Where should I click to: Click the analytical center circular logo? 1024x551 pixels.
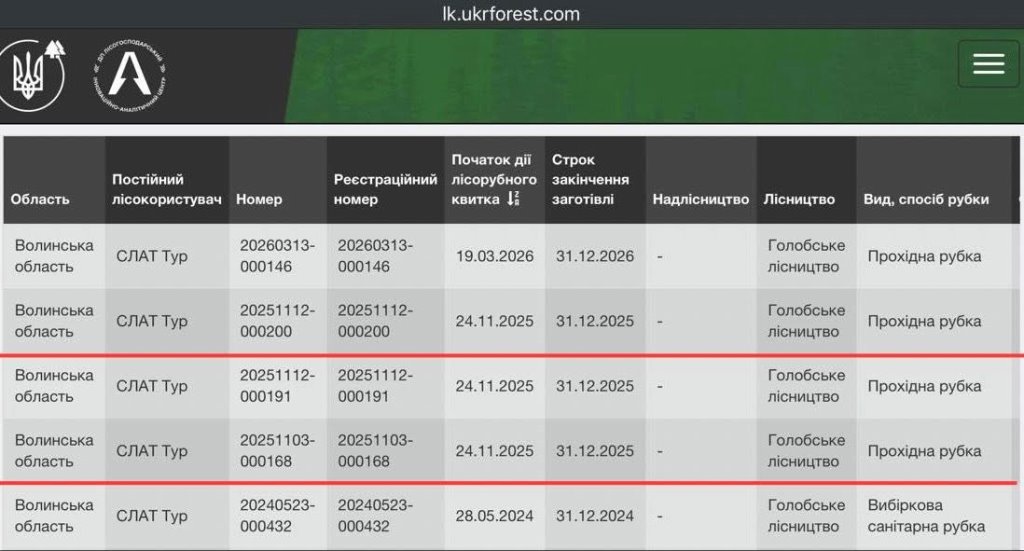(130, 73)
